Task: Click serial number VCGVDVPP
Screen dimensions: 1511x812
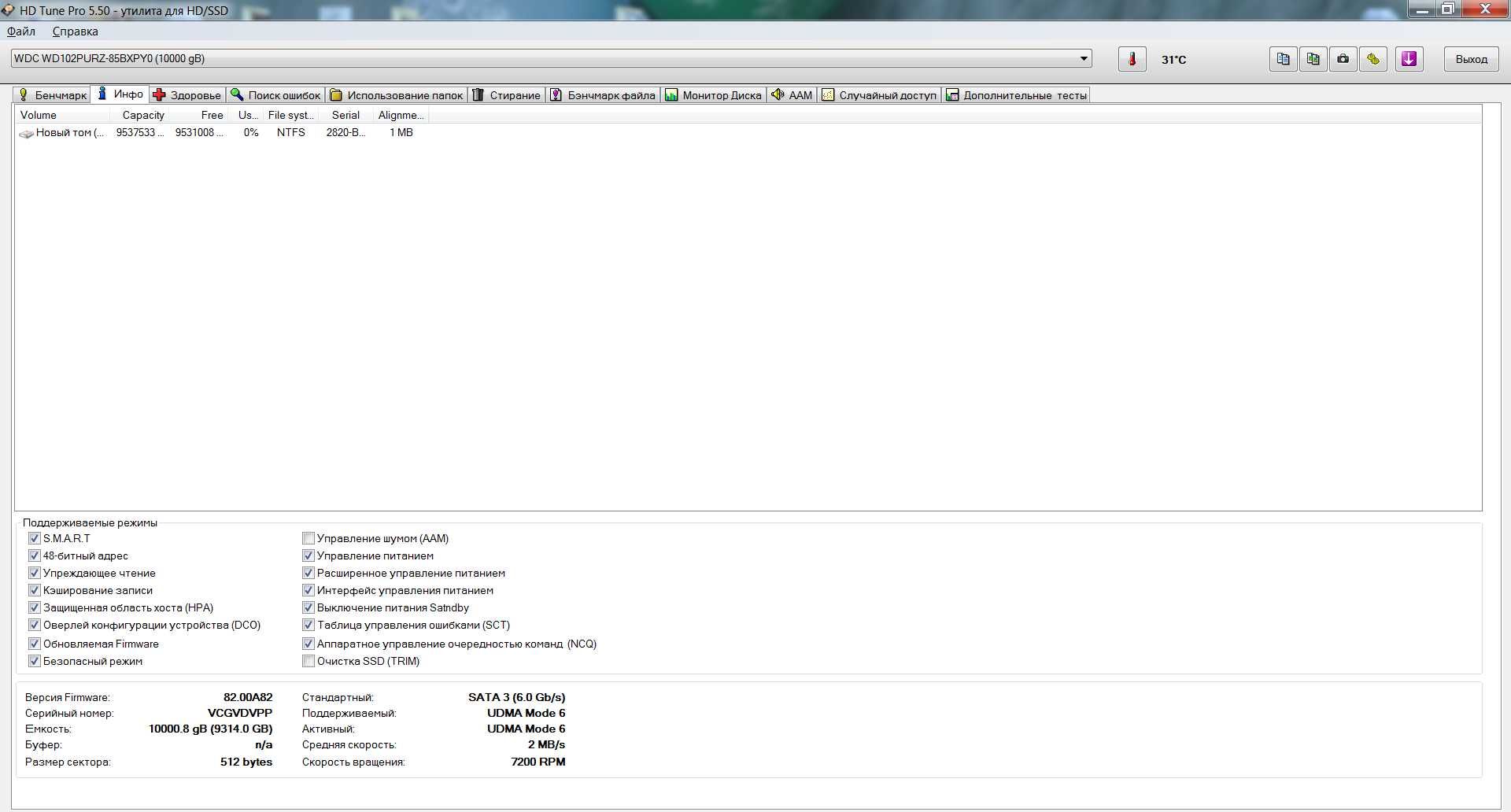Action: coord(240,713)
